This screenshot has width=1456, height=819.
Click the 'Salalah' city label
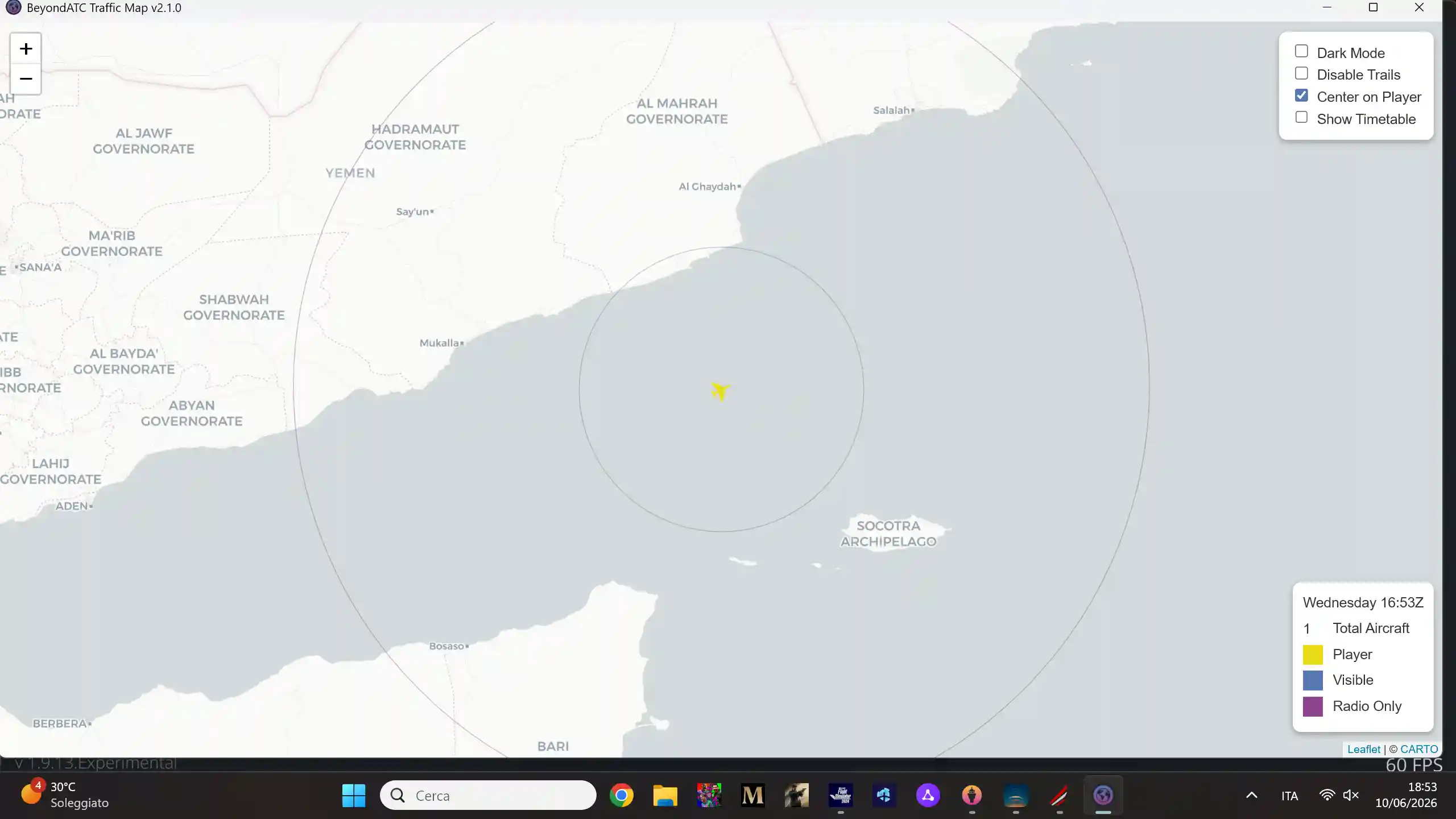pos(891,110)
